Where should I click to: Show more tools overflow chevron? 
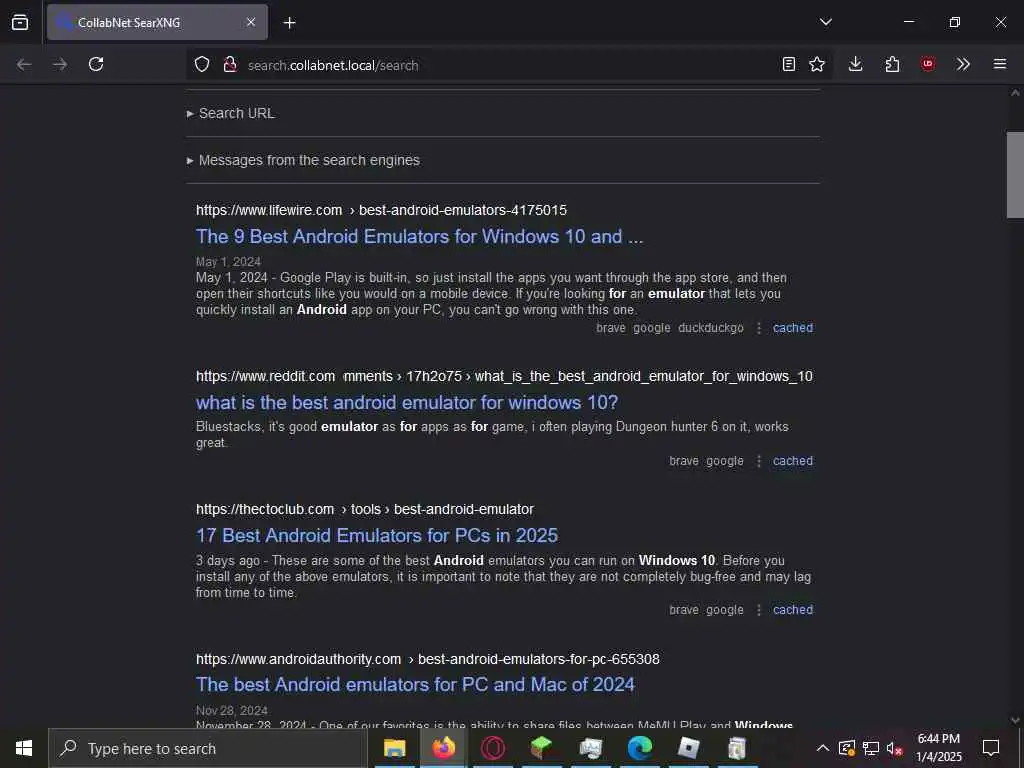[x=963, y=64]
